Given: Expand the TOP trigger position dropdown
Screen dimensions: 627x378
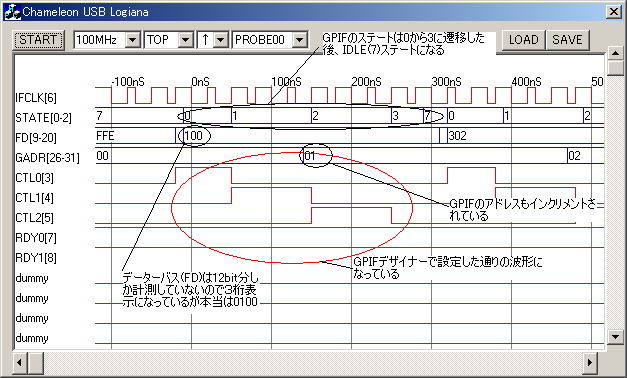Looking at the screenshot, I should click(186, 40).
